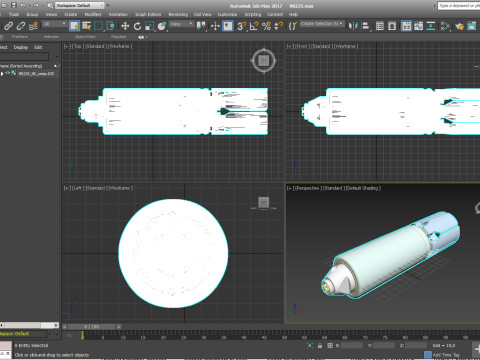Toggle the Angle Snap button
The image size is (480, 360).
click(x=254, y=26)
